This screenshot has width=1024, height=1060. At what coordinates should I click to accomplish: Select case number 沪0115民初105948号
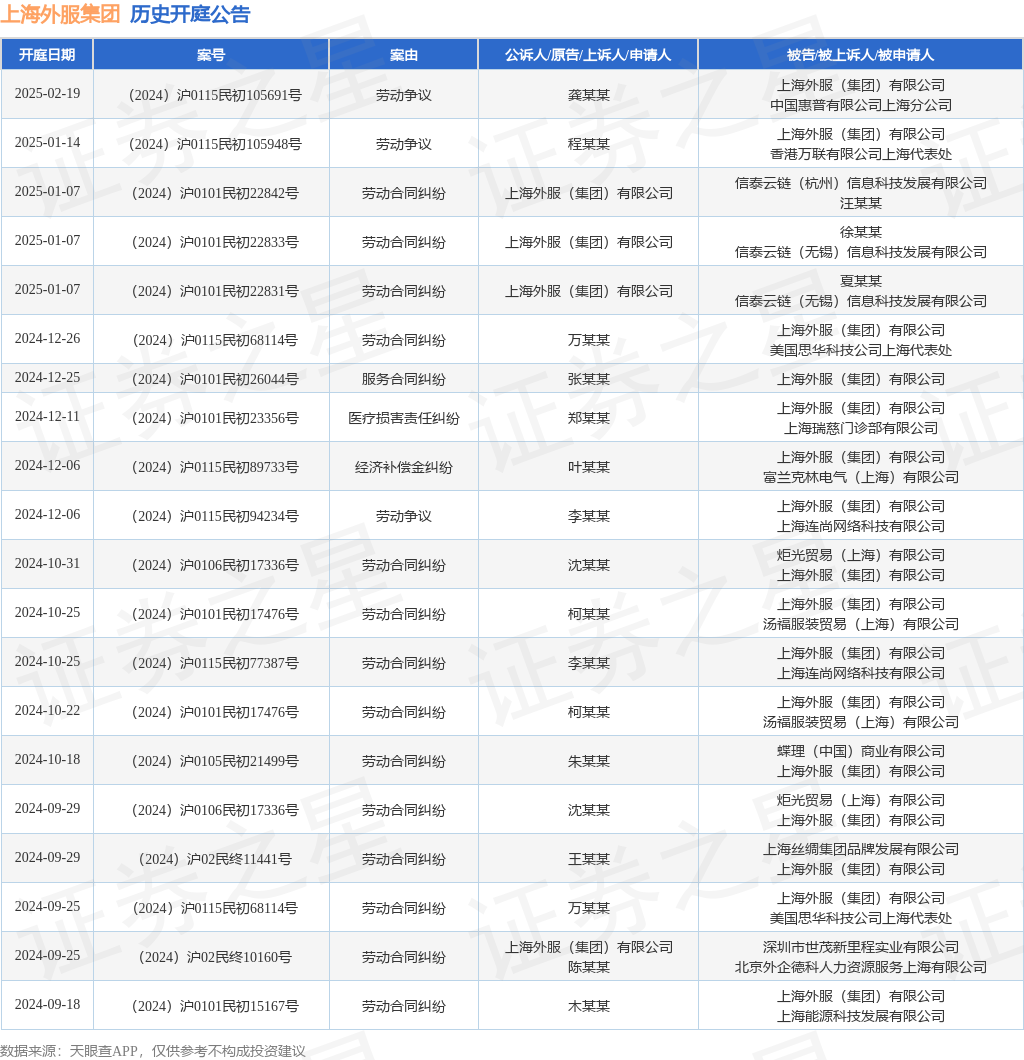click(x=239, y=144)
